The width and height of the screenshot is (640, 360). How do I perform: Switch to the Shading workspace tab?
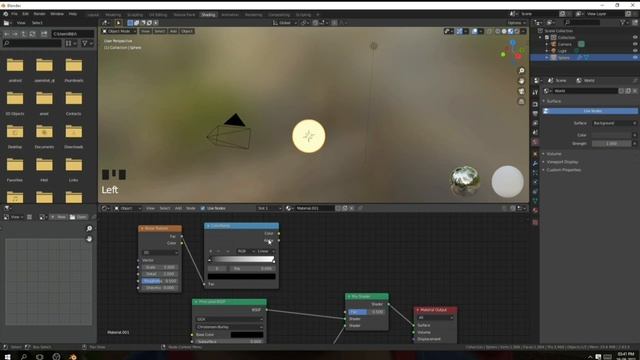[x=208, y=15]
